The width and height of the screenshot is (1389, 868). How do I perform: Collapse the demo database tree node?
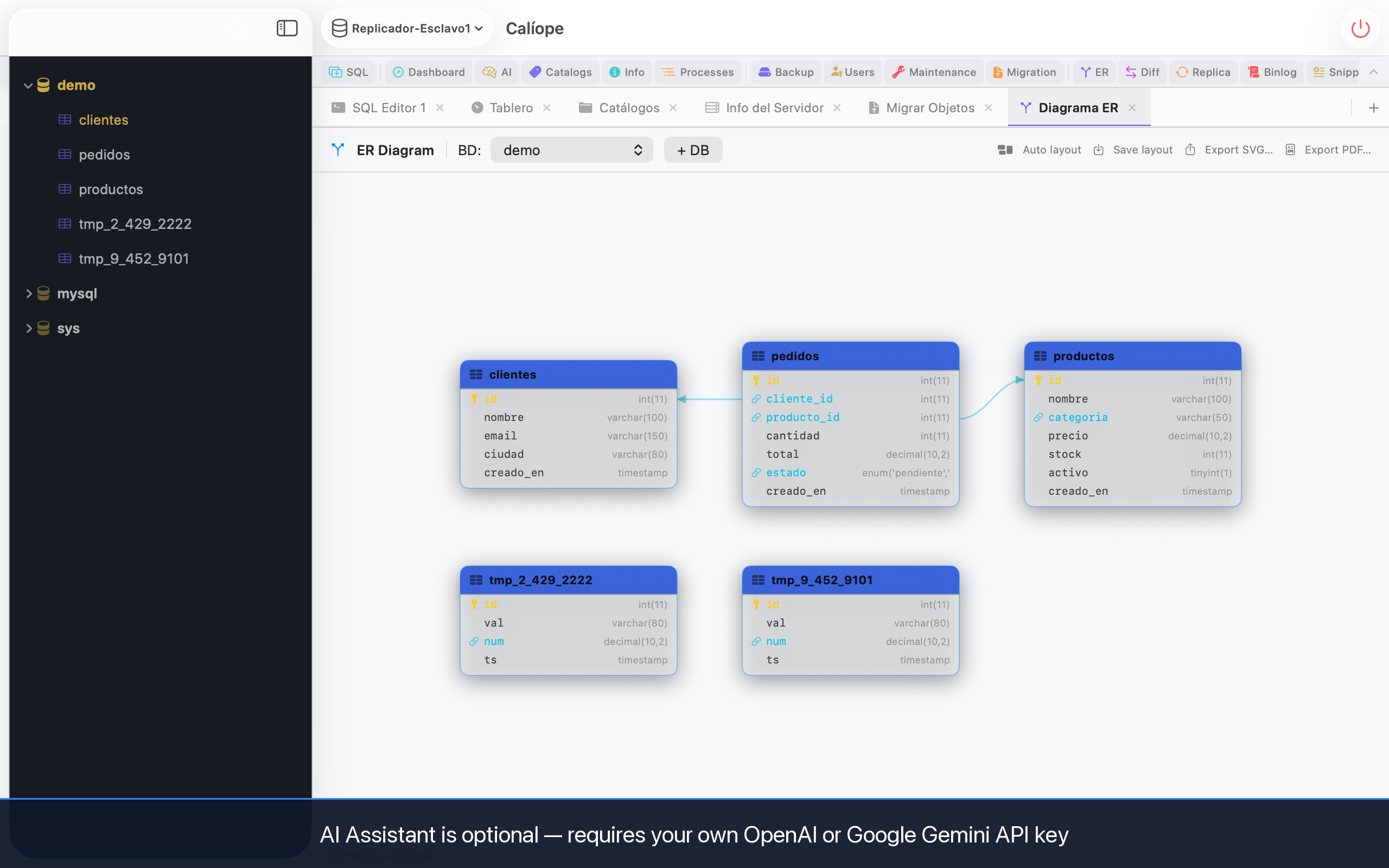tap(28, 86)
